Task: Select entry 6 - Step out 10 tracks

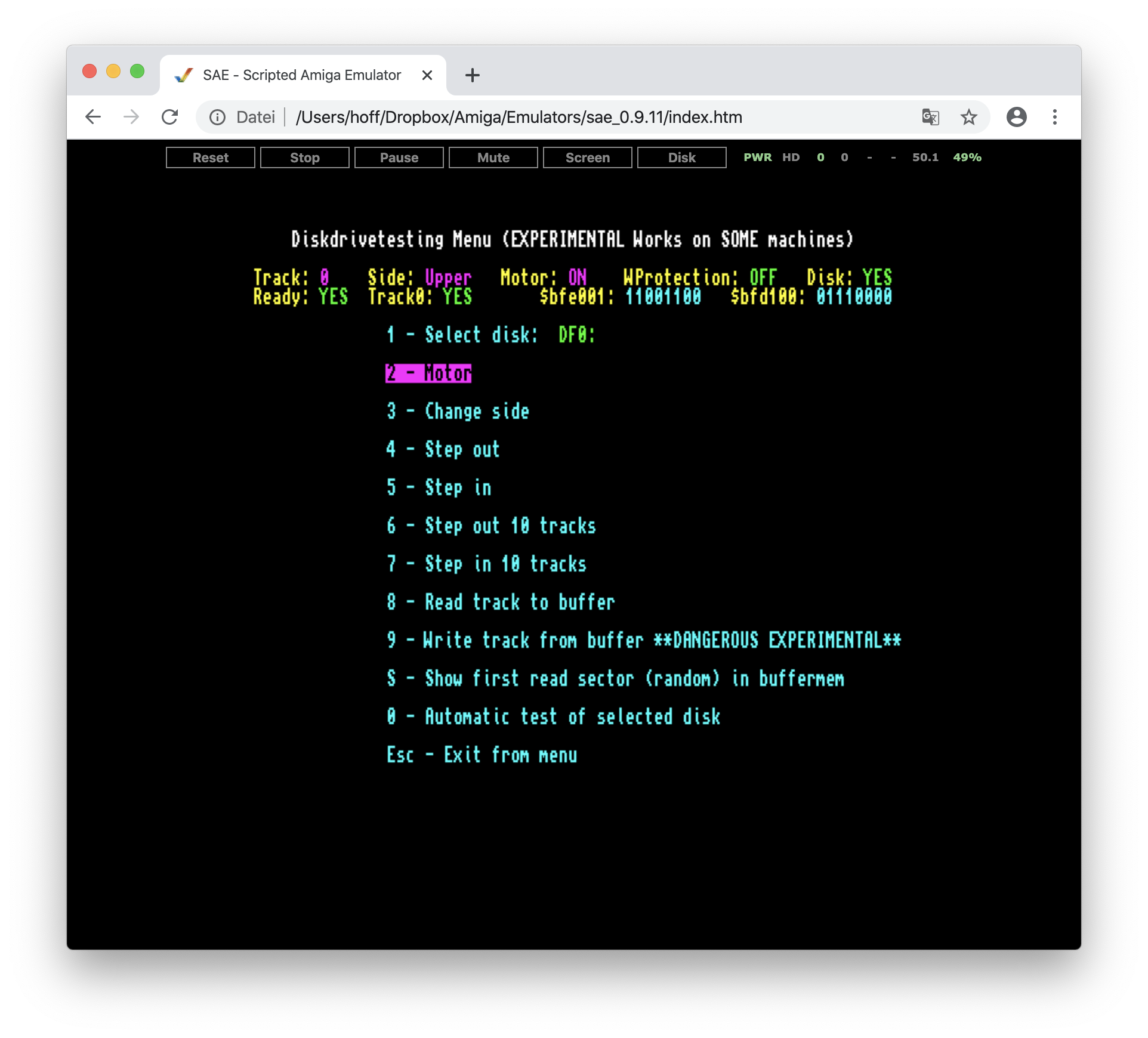Action: click(491, 526)
